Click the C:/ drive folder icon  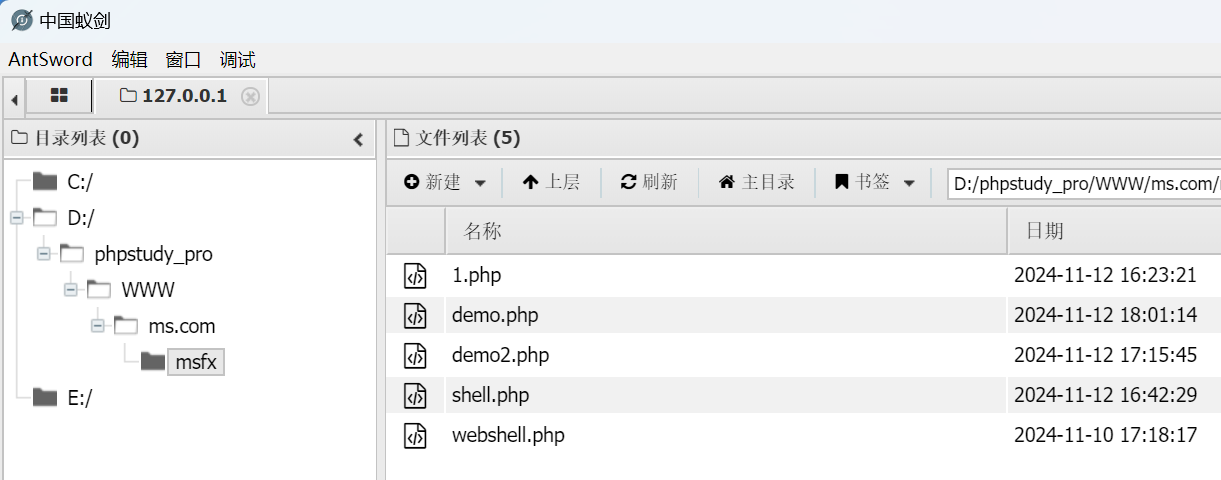(44, 181)
